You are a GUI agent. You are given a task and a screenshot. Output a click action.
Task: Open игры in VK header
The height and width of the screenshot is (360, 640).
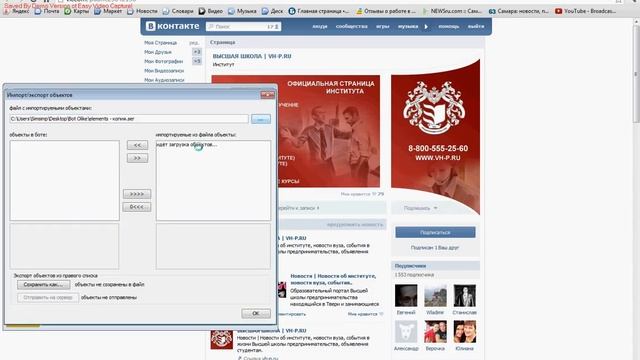pos(382,27)
